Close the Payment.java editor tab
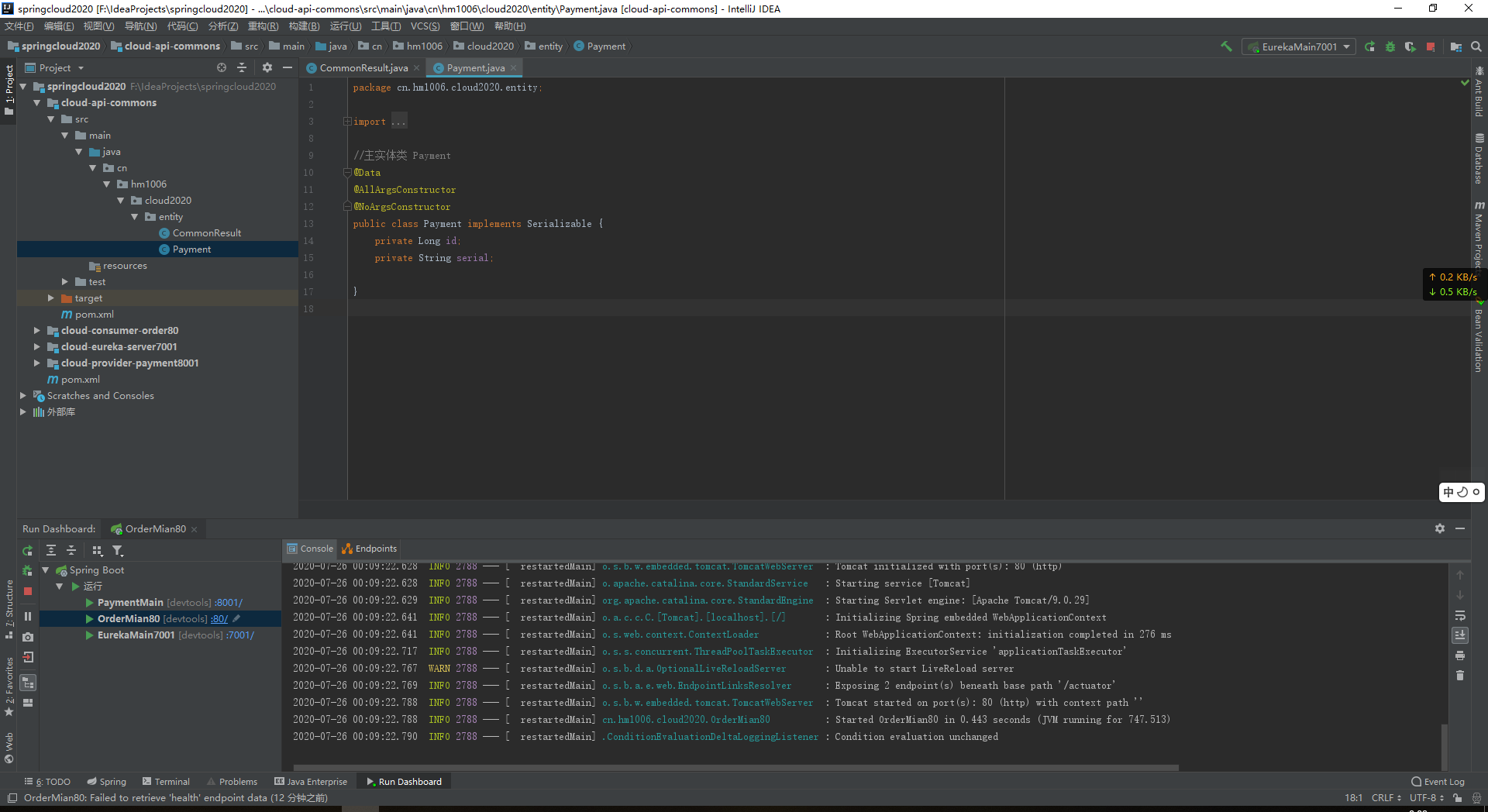This screenshot has width=1488, height=812. point(513,68)
